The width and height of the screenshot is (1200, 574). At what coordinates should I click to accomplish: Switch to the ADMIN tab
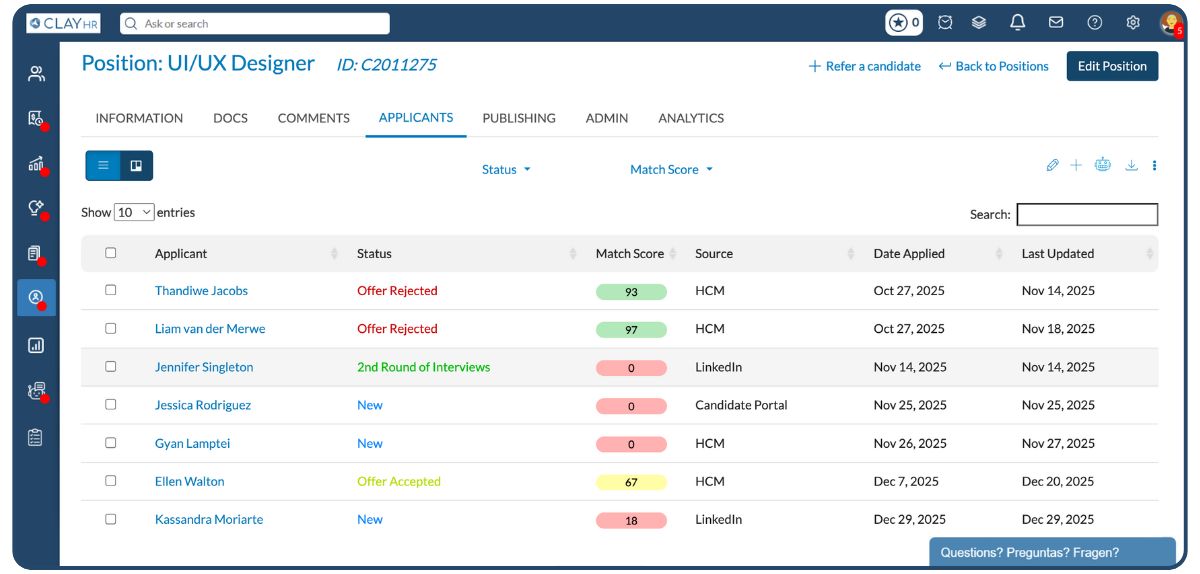pos(607,118)
